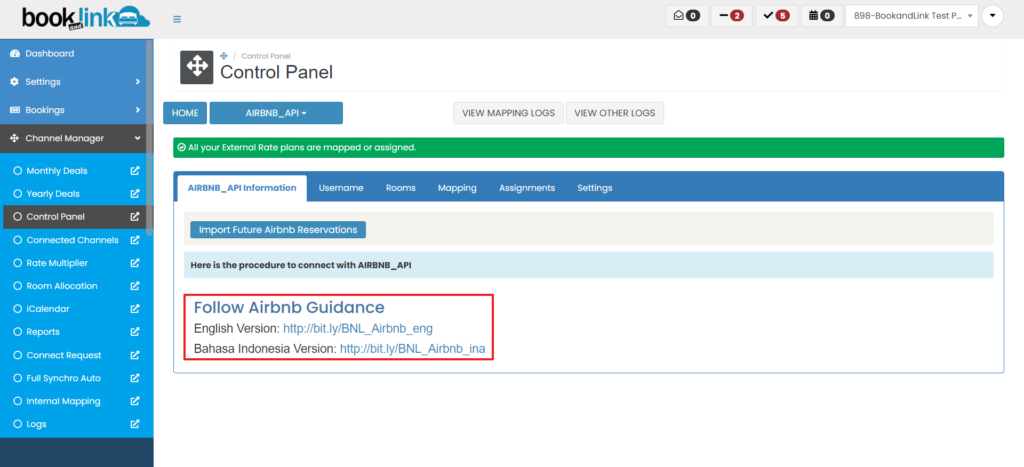Image resolution: width=1024 pixels, height=467 pixels.
Task: Click the Follow Airbnb Guidance heading
Action: coord(289,308)
